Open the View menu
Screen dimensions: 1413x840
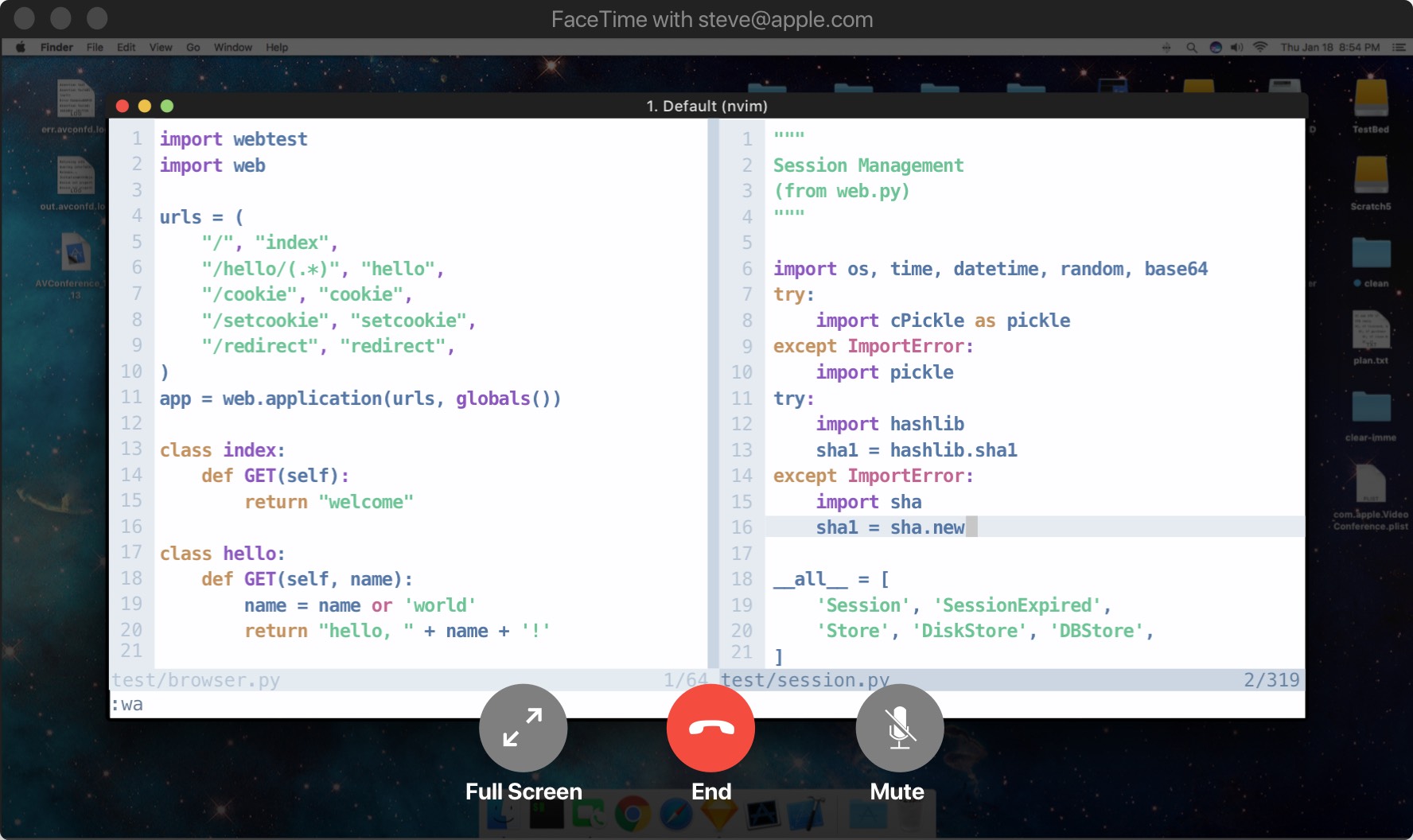click(161, 47)
